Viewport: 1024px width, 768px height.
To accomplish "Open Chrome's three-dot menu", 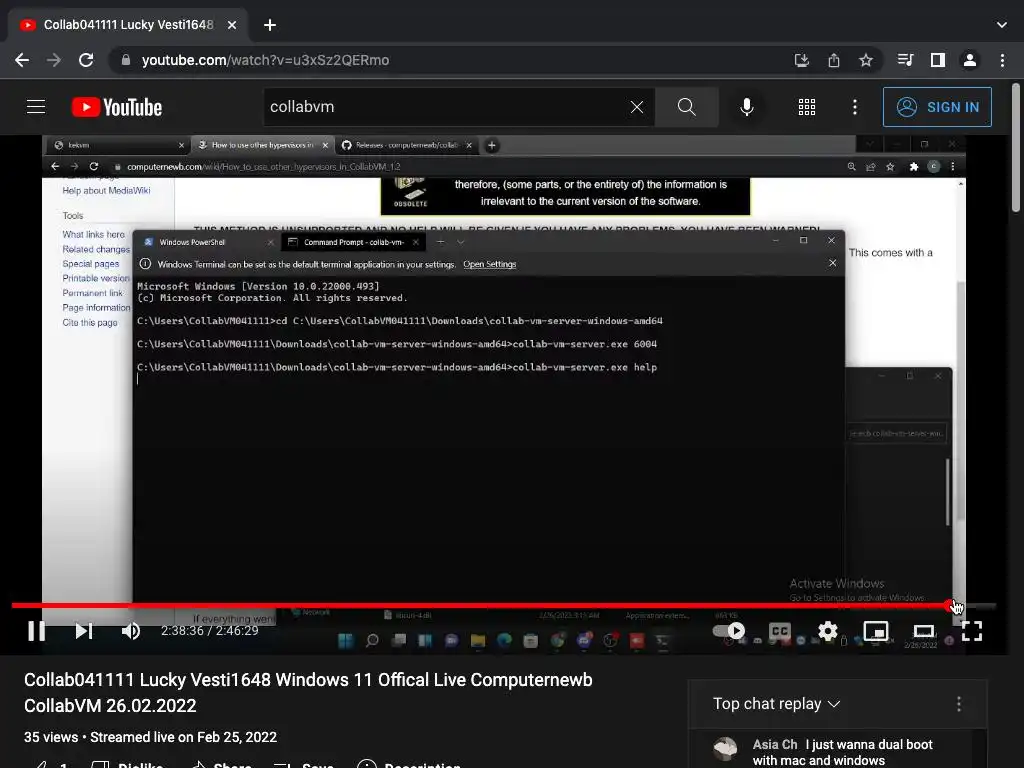I will tap(1002, 60).
